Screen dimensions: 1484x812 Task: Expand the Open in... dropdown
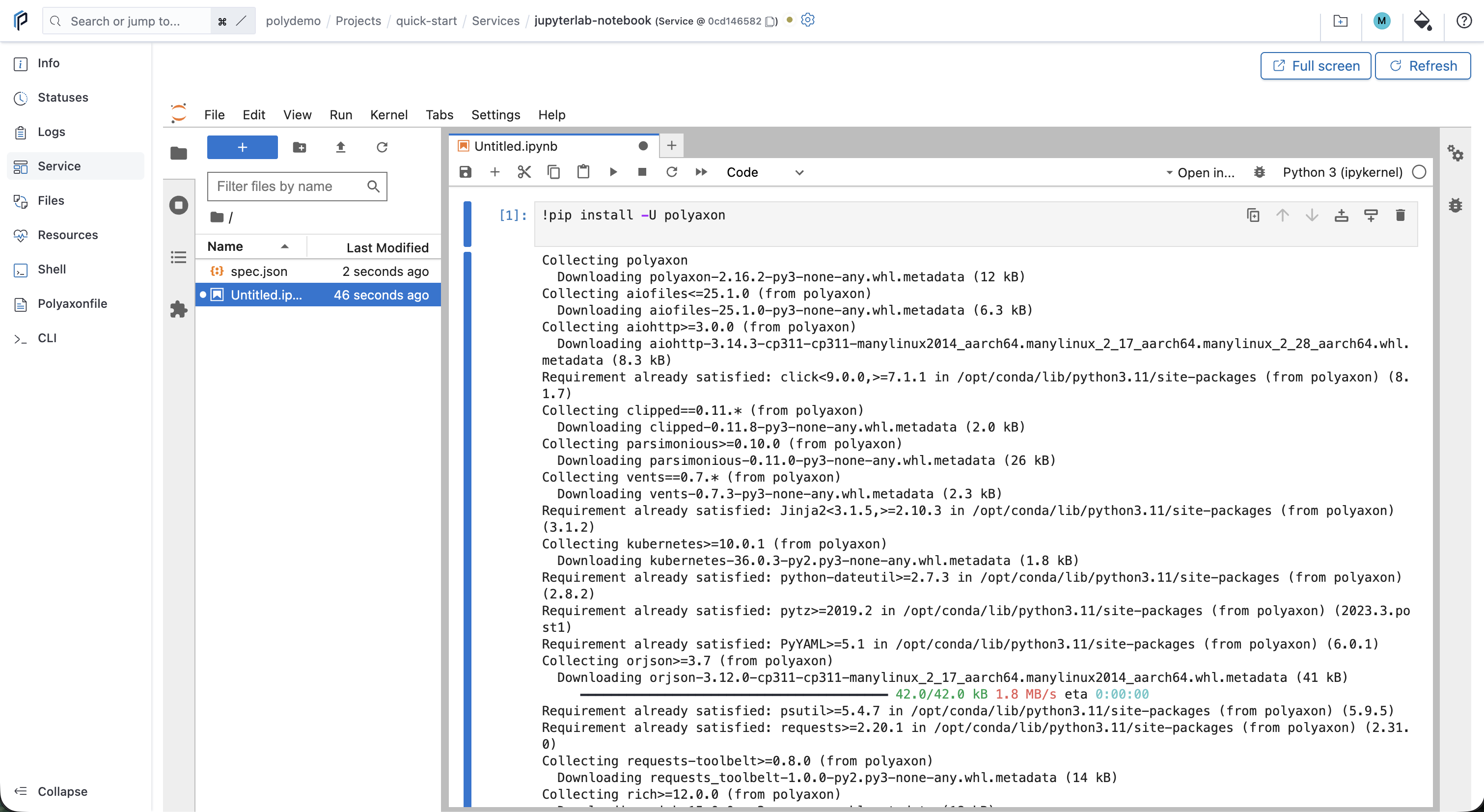[x=1200, y=172]
